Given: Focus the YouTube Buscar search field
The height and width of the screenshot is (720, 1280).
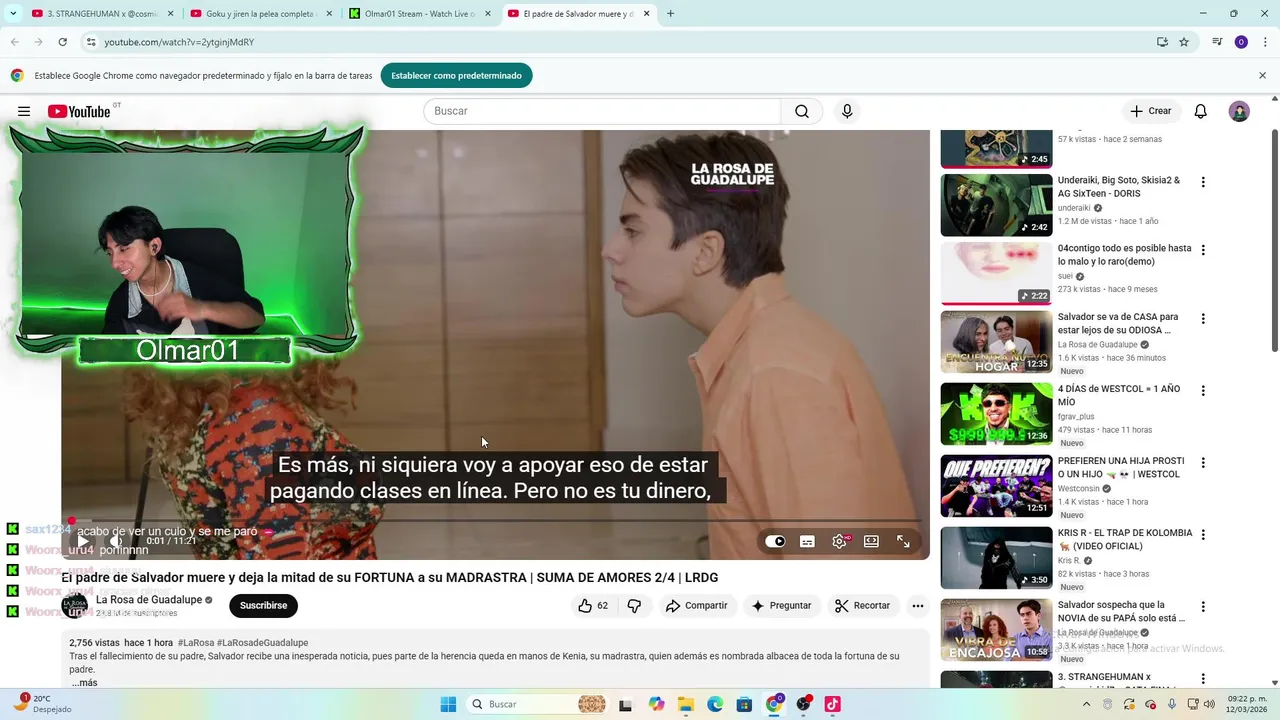Looking at the screenshot, I should 602,111.
